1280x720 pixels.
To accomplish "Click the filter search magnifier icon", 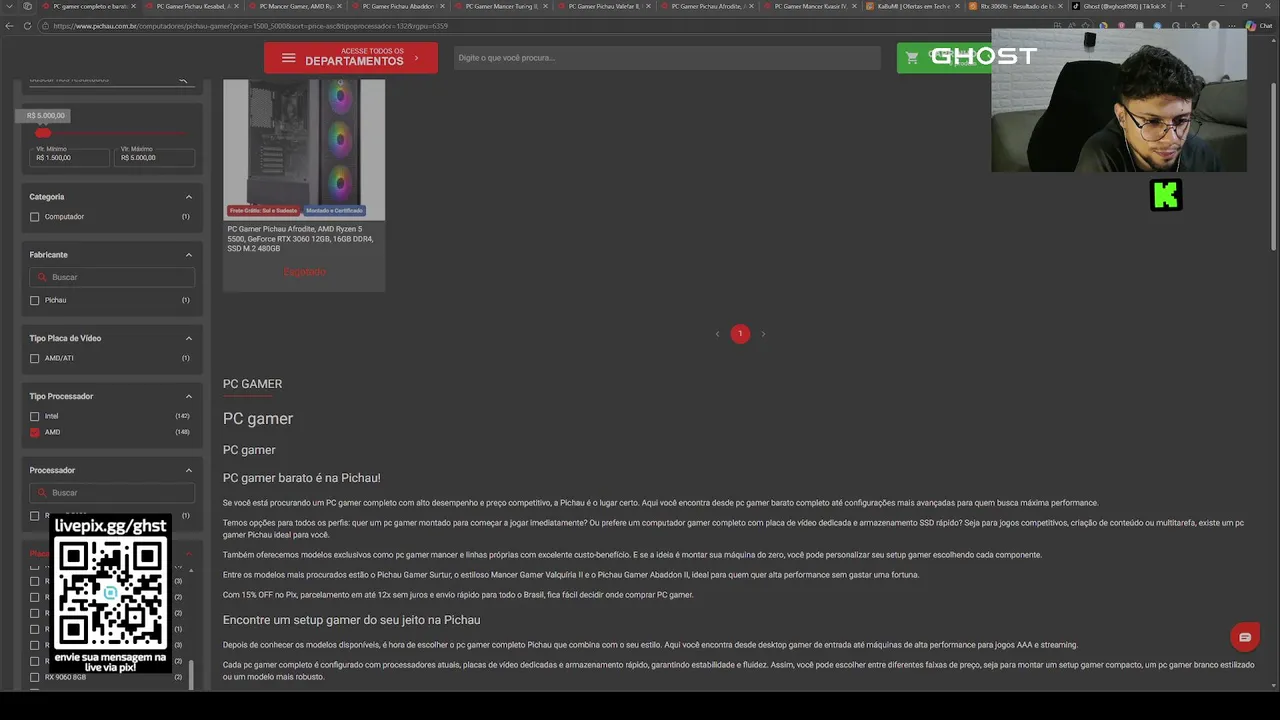I will coord(183,80).
